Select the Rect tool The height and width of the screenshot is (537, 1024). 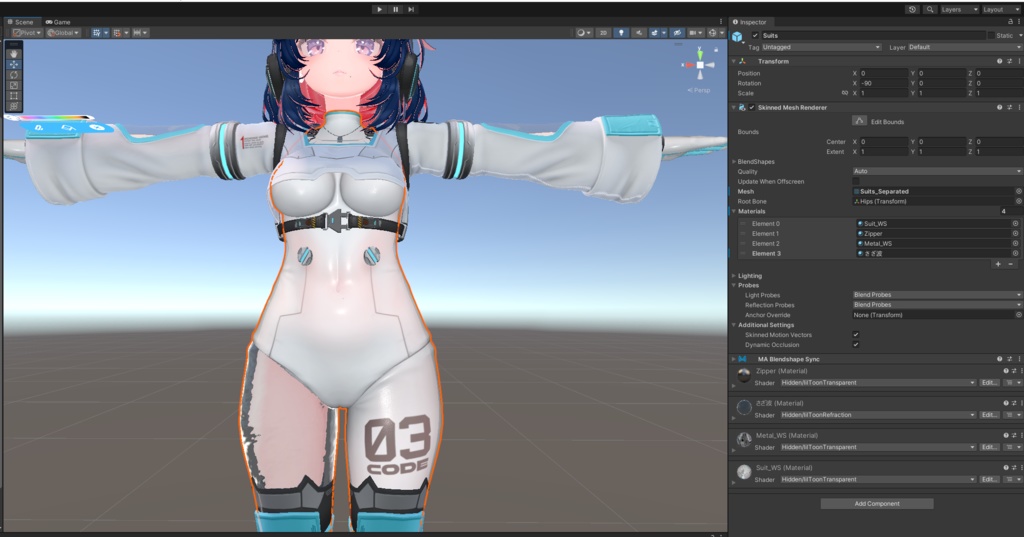pos(14,95)
